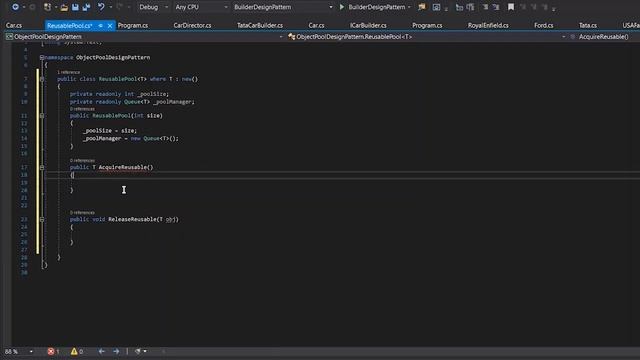Click '0 references' CodeLens above AcquireReusable
Viewport: 640px width, 360px height.
82,160
